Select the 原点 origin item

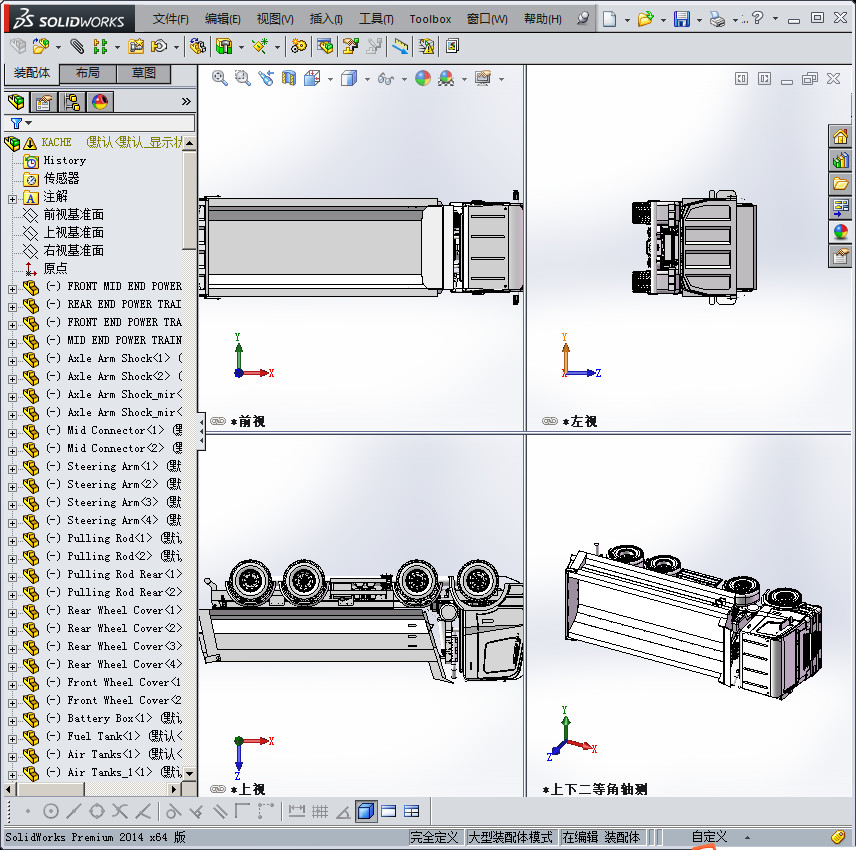coord(55,269)
